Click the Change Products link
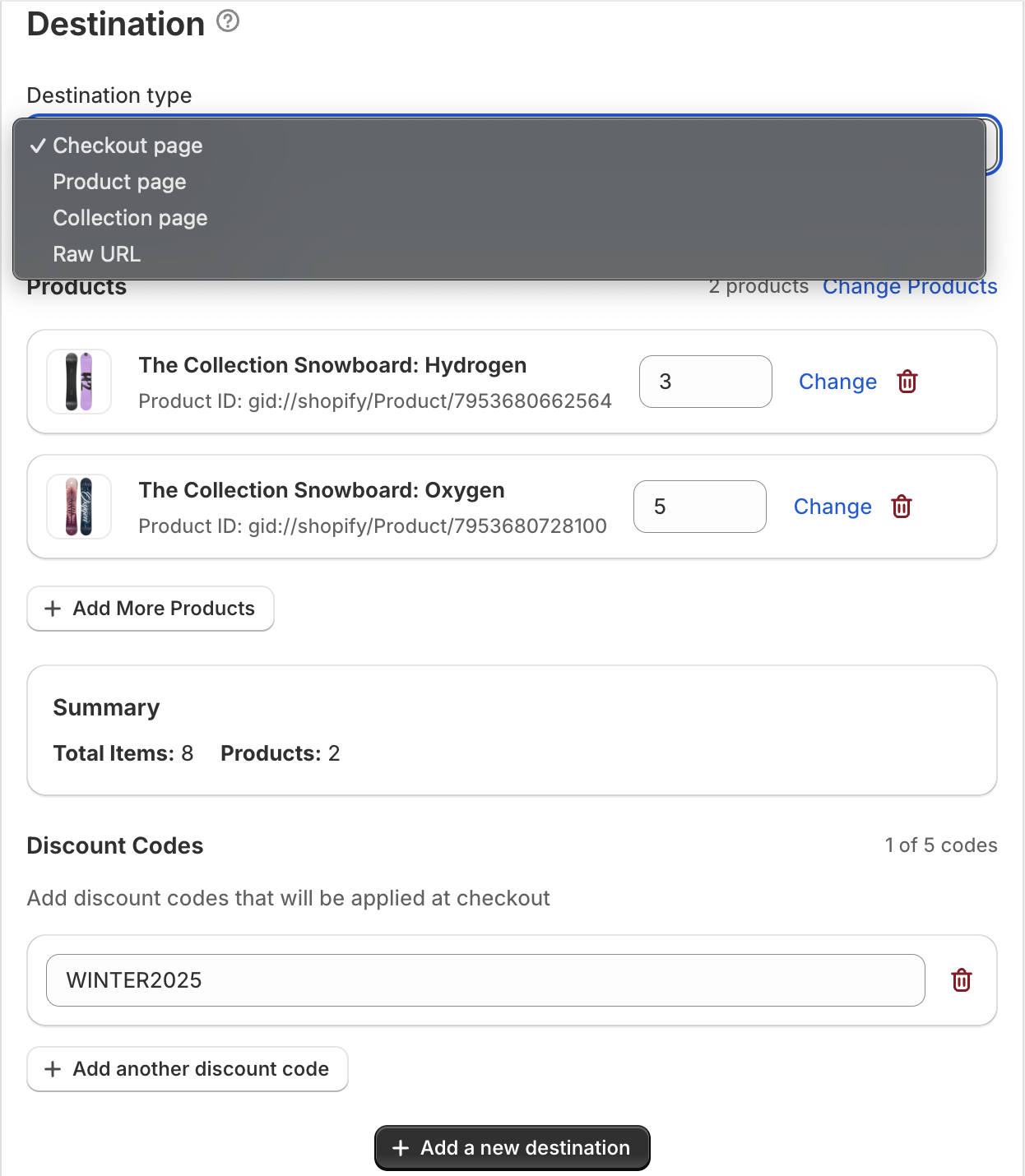The height and width of the screenshot is (1176, 1025). tap(909, 287)
